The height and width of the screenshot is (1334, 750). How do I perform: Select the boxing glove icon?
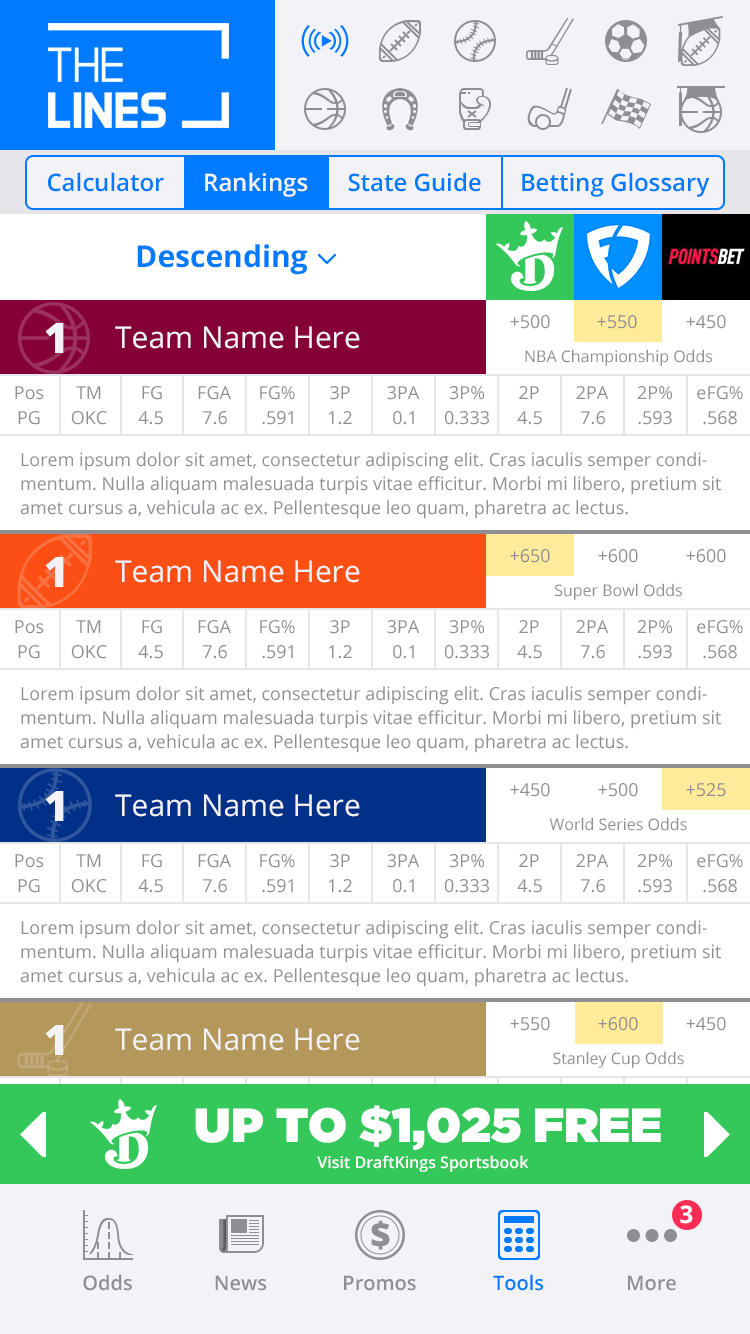pos(475,108)
